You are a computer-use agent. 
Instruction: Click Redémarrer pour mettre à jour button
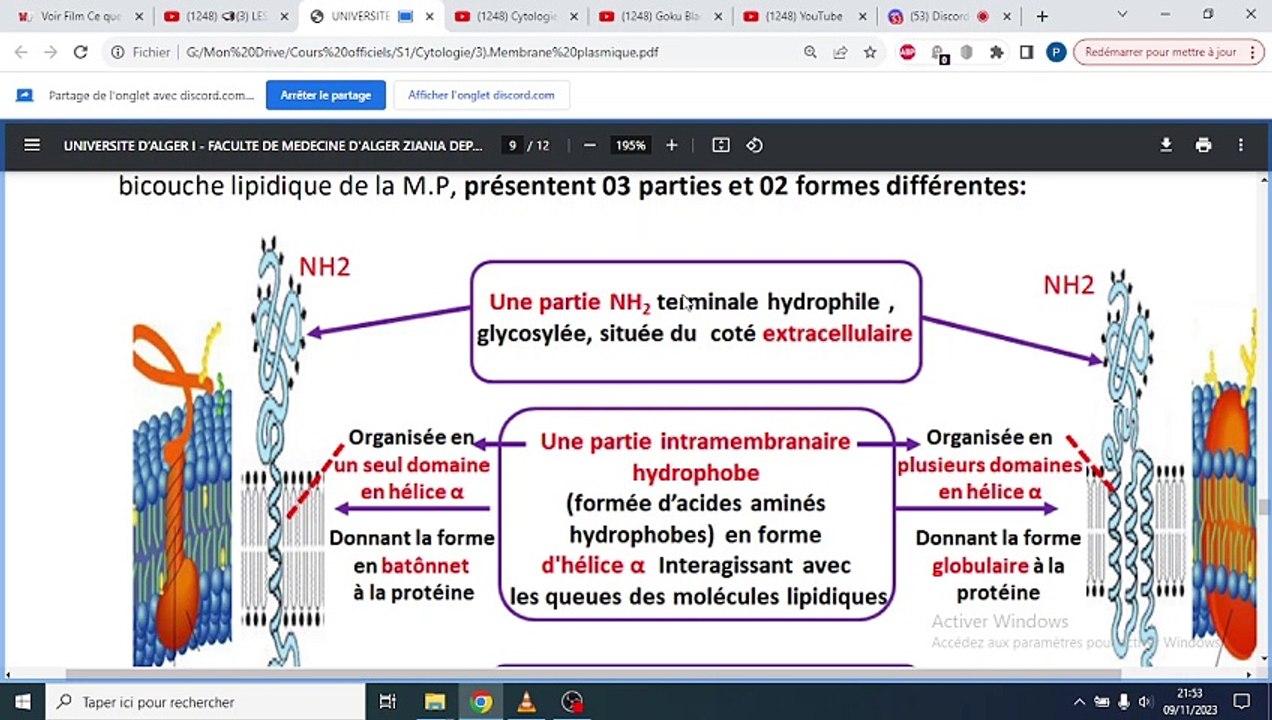[1160, 52]
